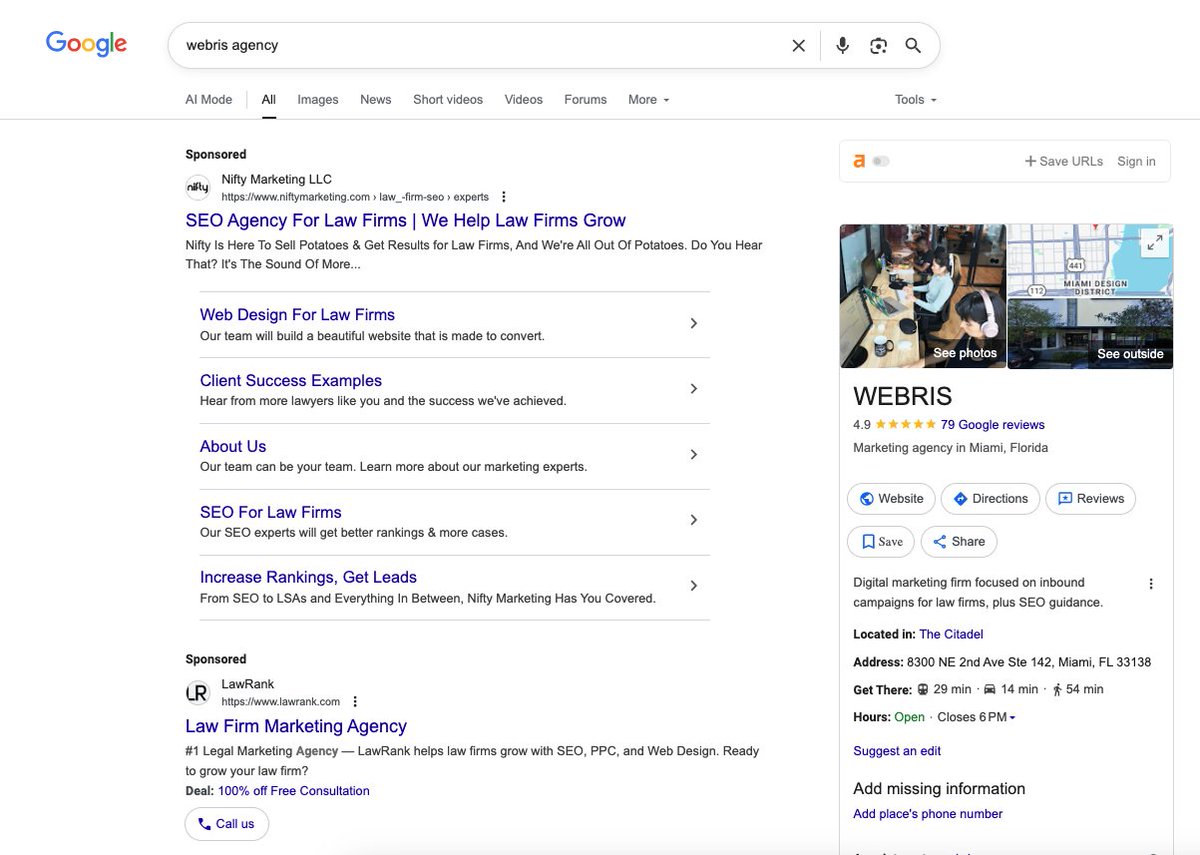
Task: Select the All results tab
Action: pyautogui.click(x=269, y=100)
